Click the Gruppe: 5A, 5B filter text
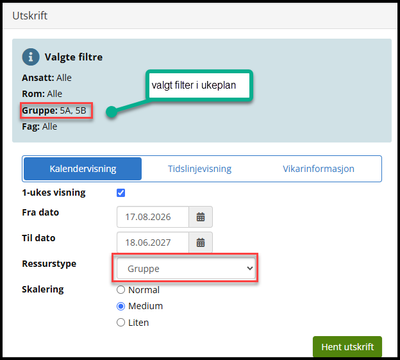Image resolution: width=400 pixels, height=360 pixels. coord(54,111)
